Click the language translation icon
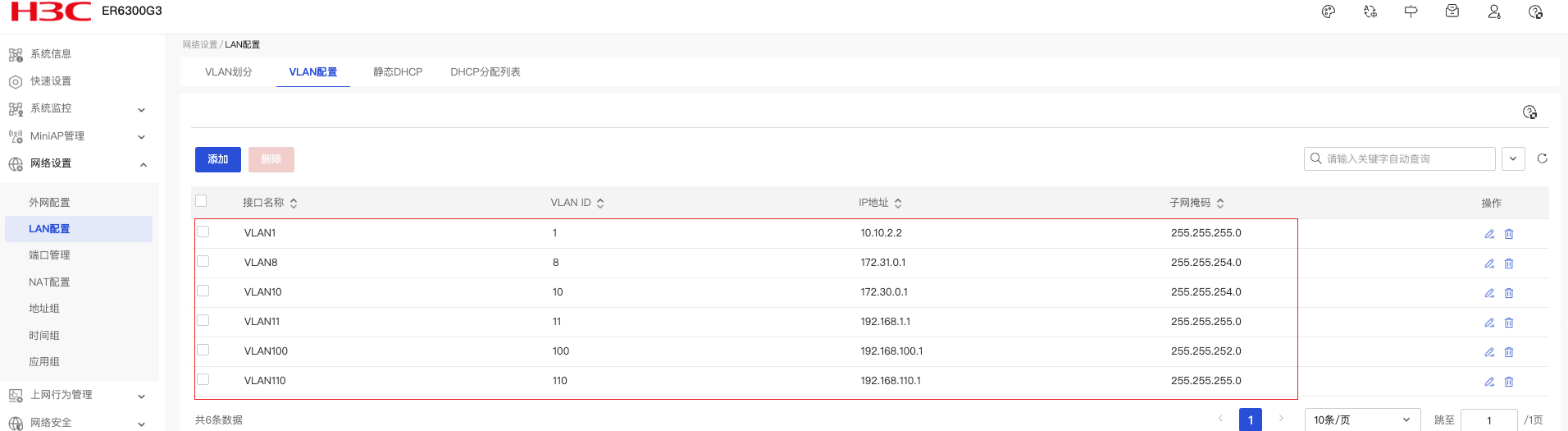This screenshot has height=431, width=1568. pos(1370,11)
